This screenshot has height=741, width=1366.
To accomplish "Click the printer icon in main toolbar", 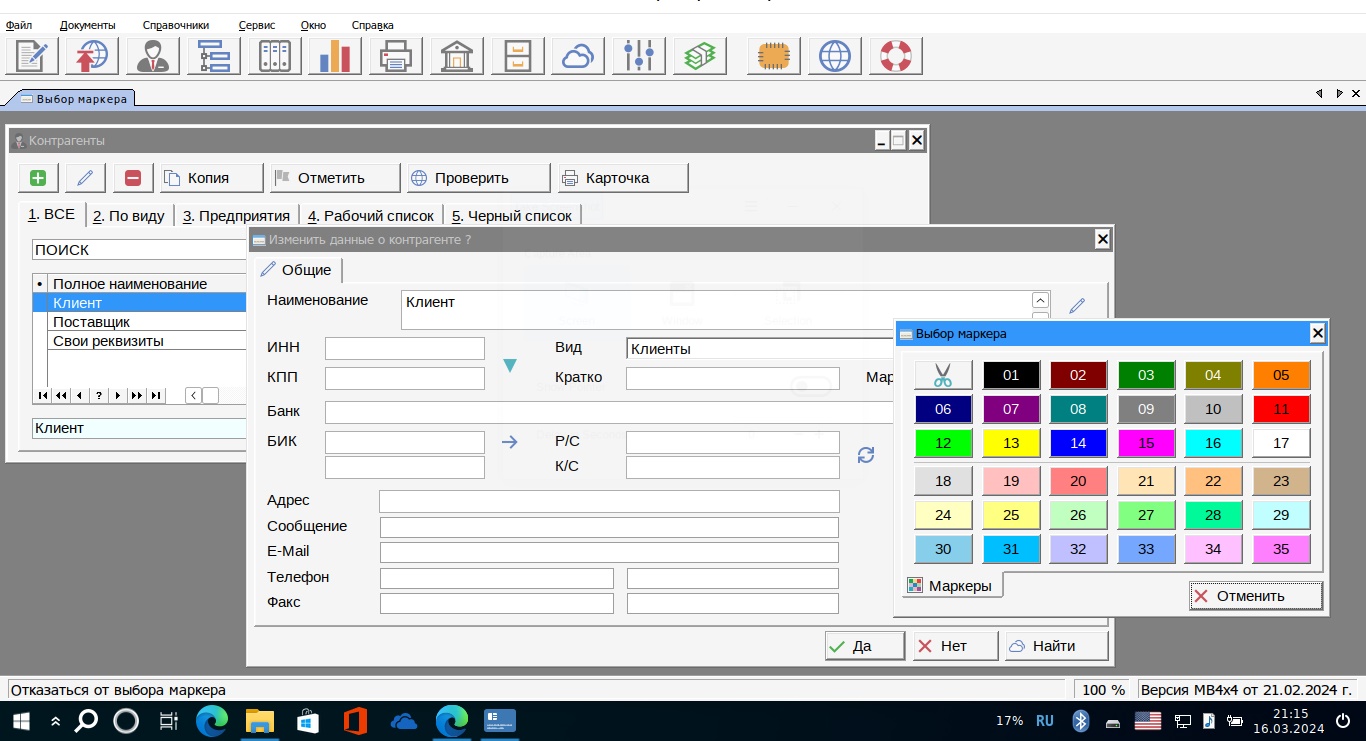I will 396,56.
